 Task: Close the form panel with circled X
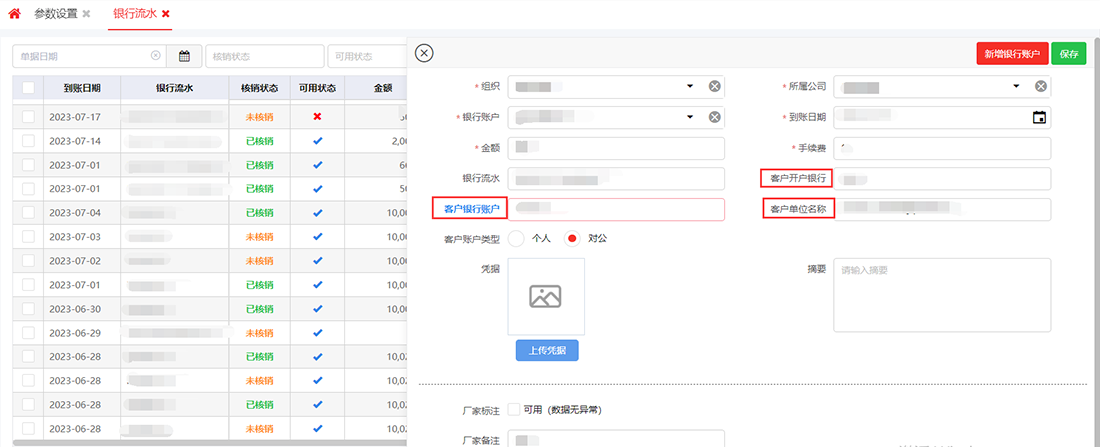(424, 53)
